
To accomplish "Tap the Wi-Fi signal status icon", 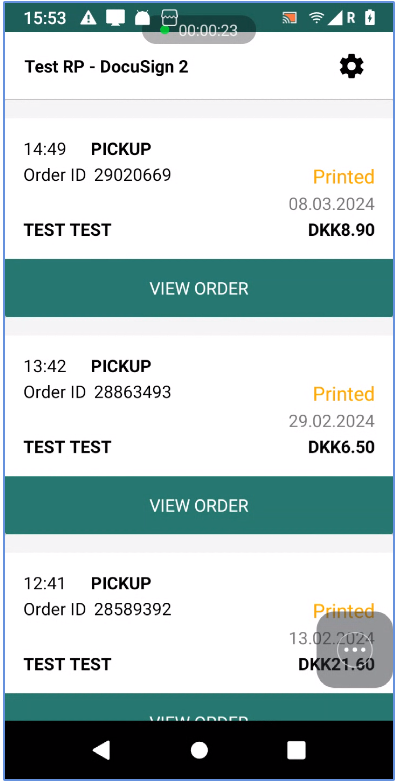I will [316, 18].
